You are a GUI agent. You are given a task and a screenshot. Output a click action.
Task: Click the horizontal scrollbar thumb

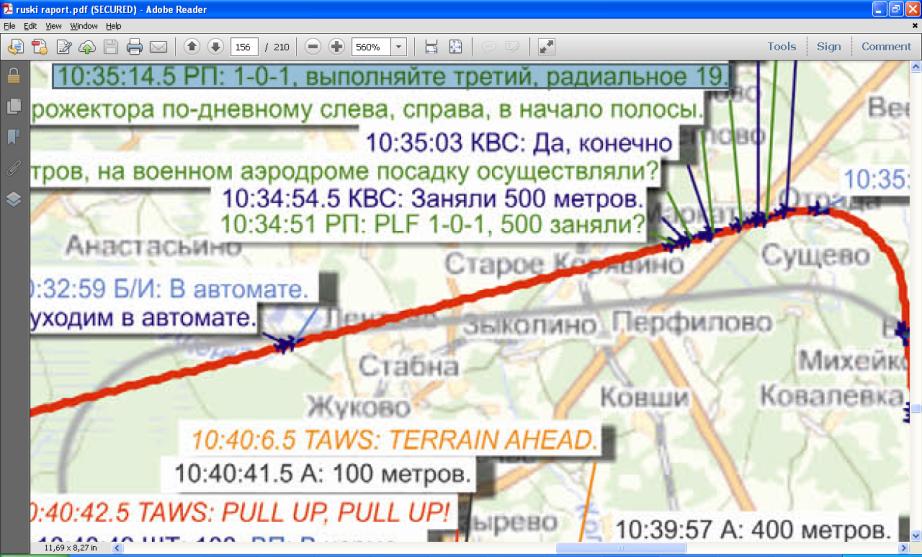pos(620,548)
